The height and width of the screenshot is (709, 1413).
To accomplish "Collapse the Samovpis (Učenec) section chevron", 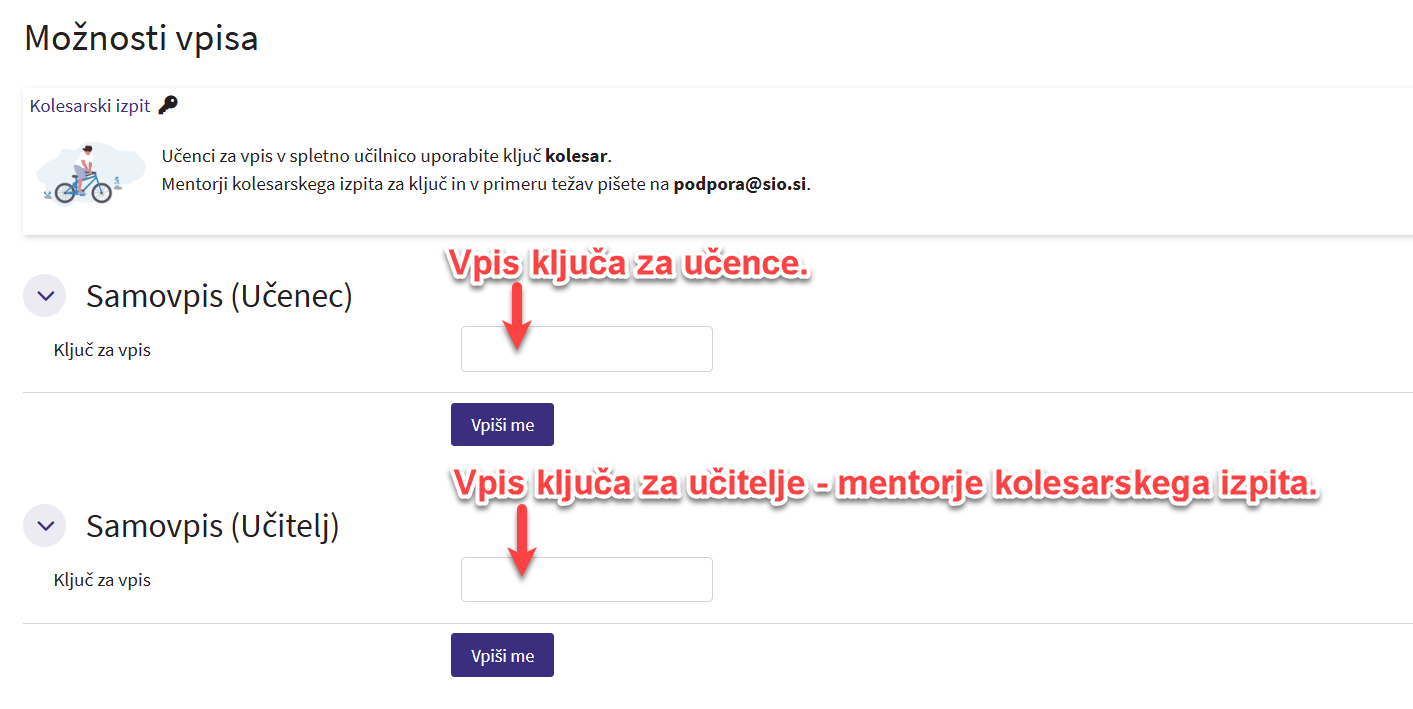I will 44,296.
